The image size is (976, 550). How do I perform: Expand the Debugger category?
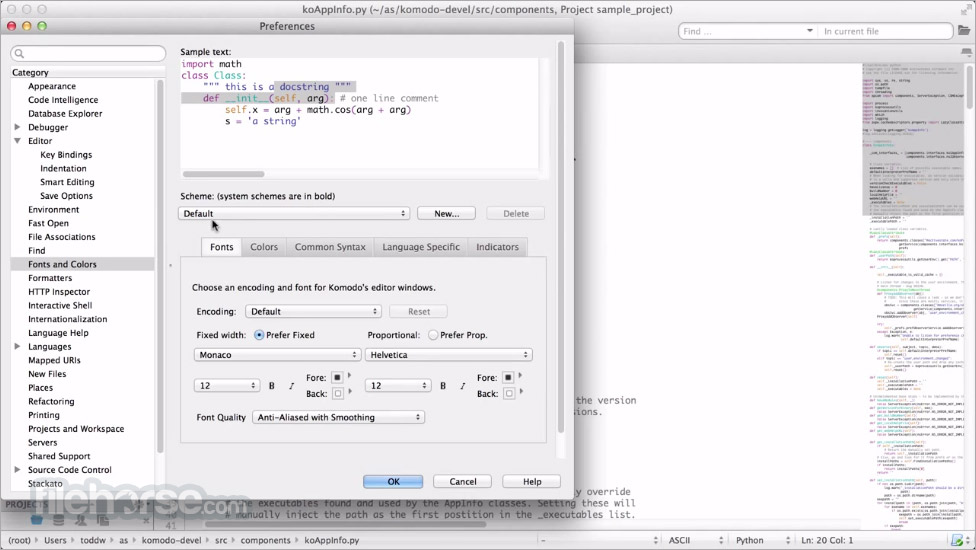[x=17, y=127]
